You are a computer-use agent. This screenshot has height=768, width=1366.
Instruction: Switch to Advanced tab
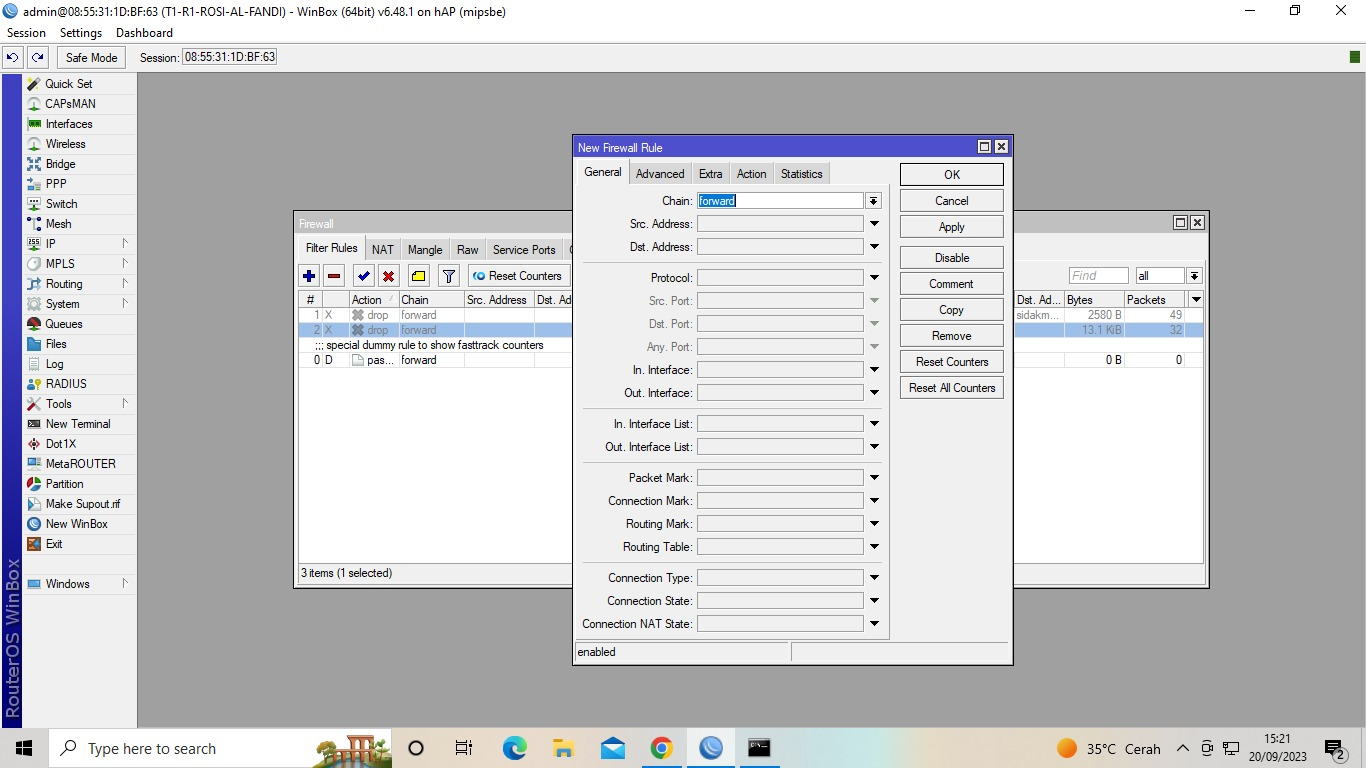click(660, 174)
